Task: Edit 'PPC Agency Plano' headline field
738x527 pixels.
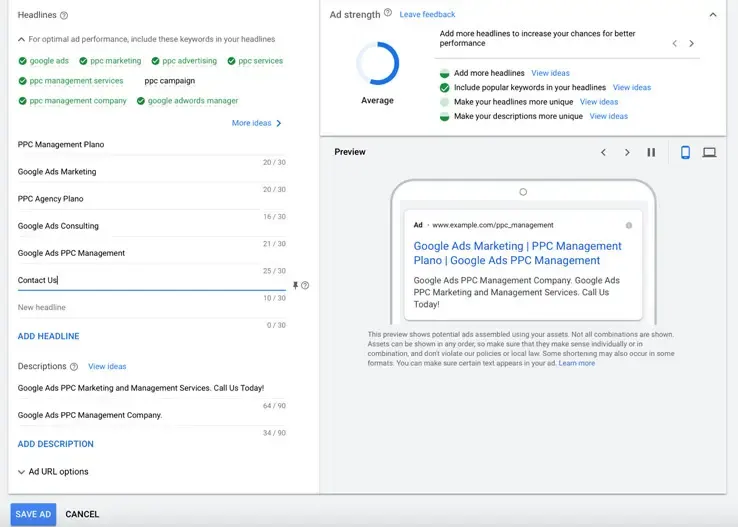Action: pyautogui.click(x=152, y=199)
